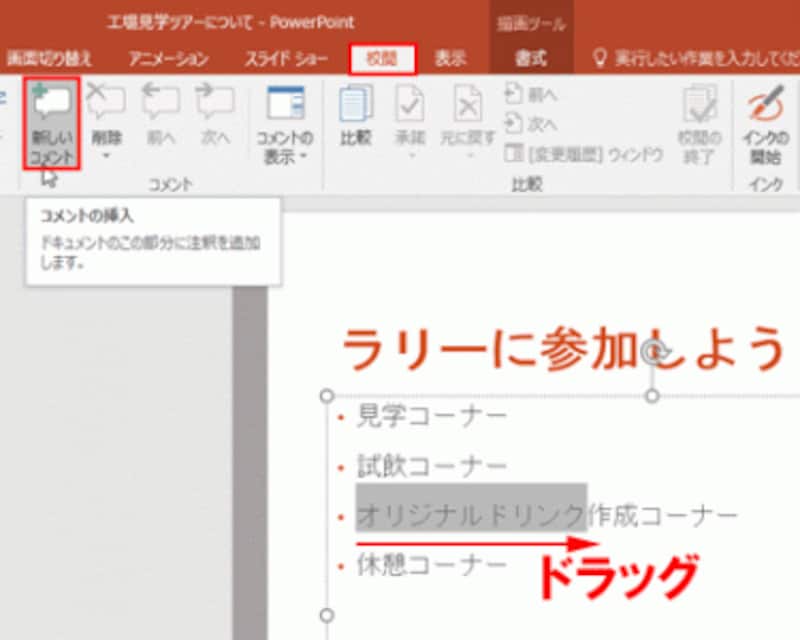
Task: Click the 休憩コーナー bullet text
Action: [432, 565]
